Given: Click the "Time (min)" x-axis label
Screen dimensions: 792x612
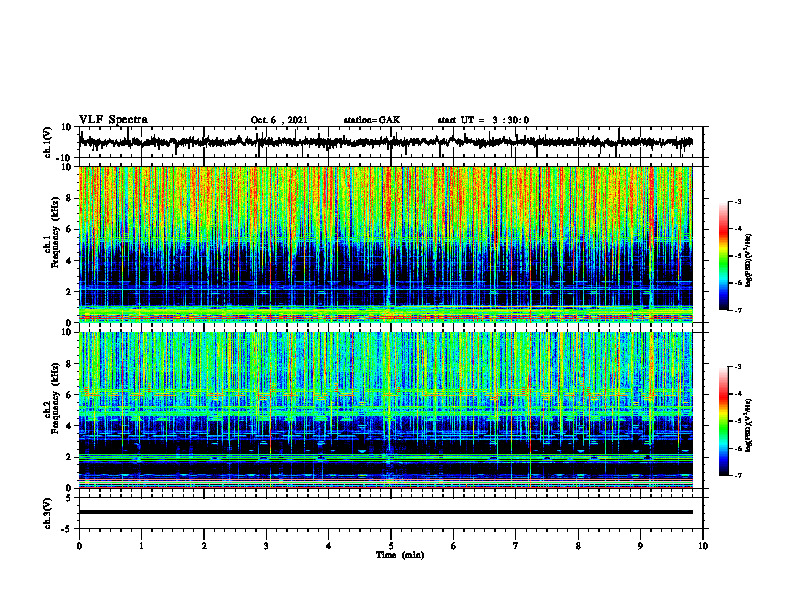Looking at the screenshot, I should pos(400,555).
